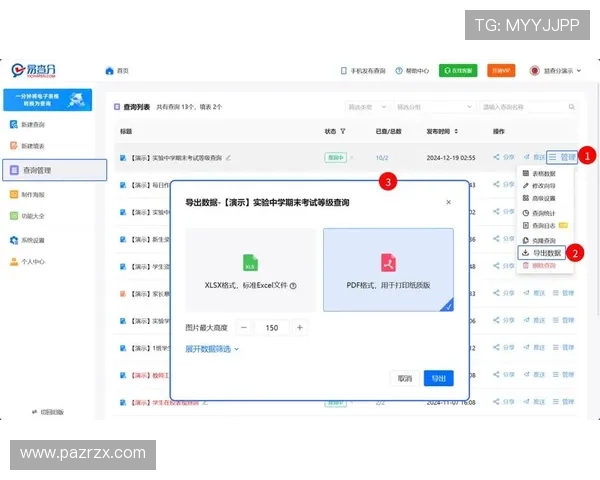Select the XLSX格式 export option

click(x=251, y=270)
